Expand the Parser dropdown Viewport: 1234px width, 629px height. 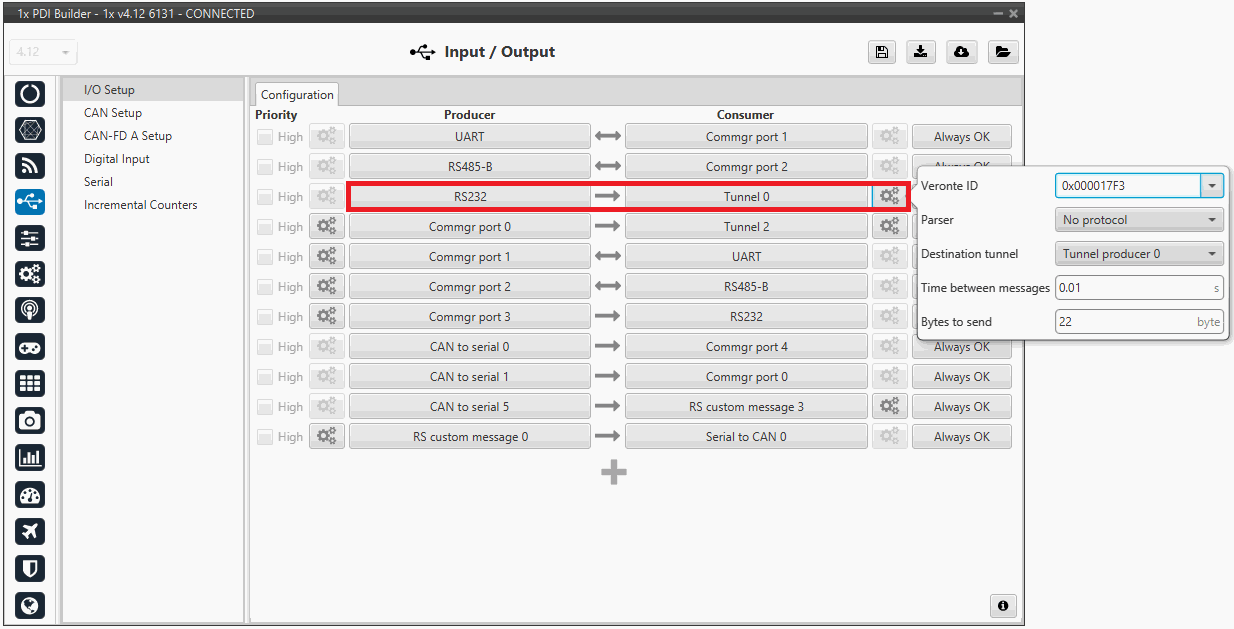1139,220
